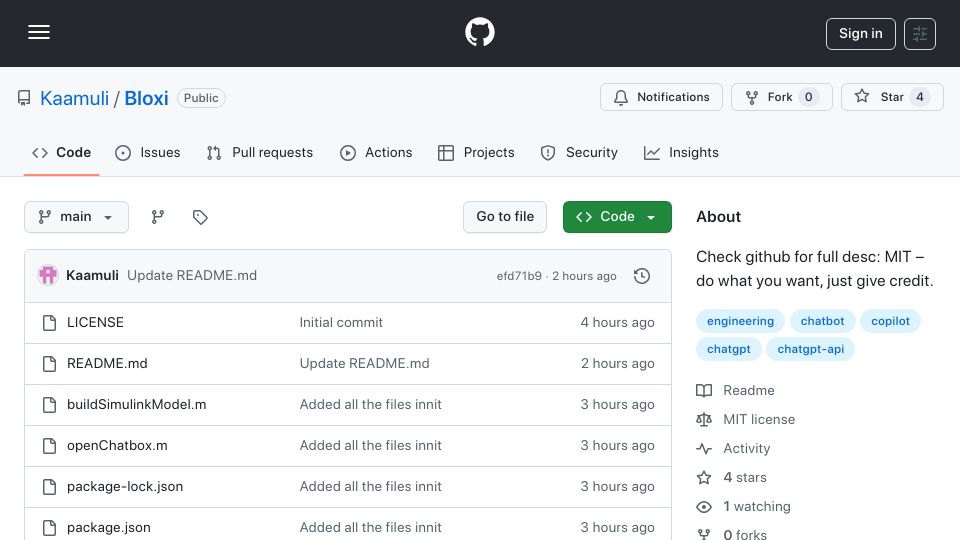Click the eye icon beside 1 watching
Viewport: 960px width, 540px height.
coord(704,507)
